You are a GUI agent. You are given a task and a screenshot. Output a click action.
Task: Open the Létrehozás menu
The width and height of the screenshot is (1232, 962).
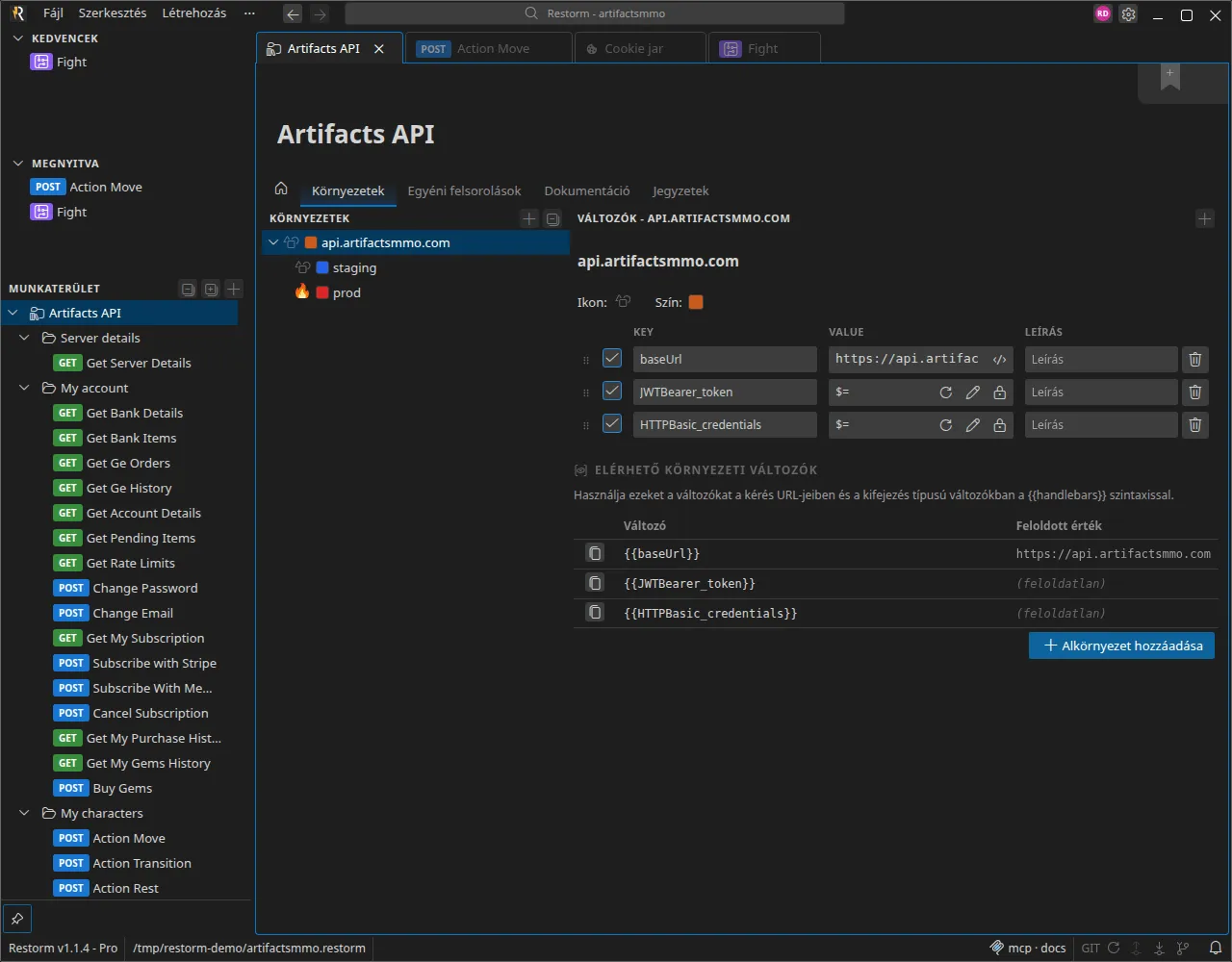(194, 13)
